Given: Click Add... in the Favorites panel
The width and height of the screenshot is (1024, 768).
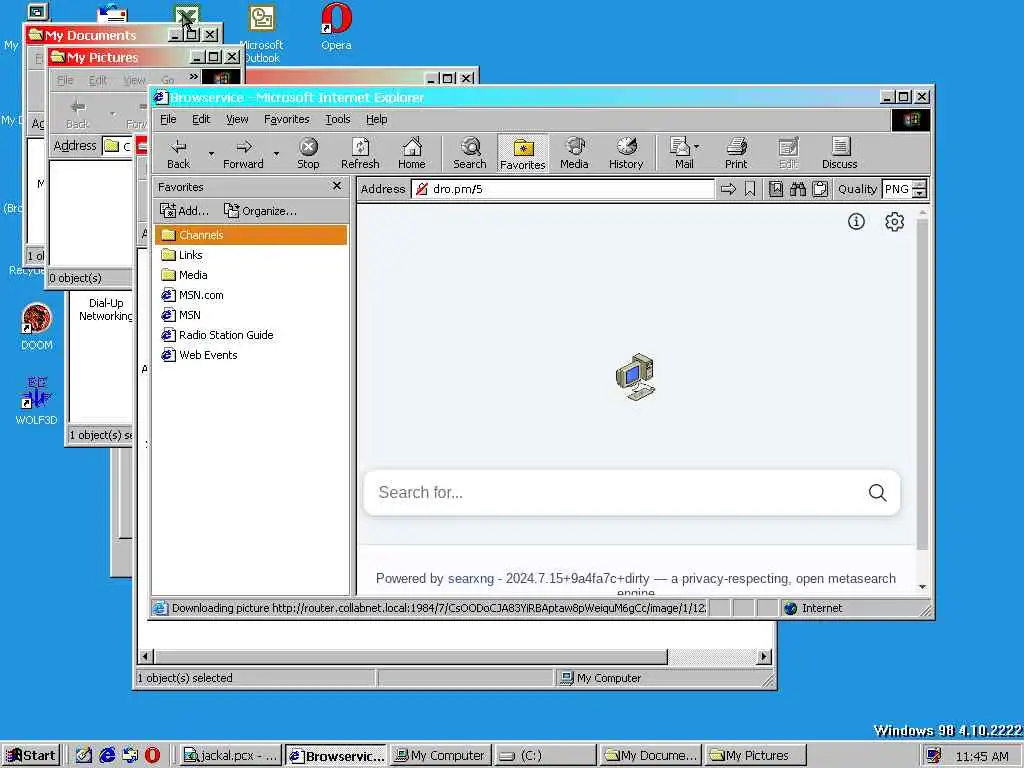Looking at the screenshot, I should click(x=185, y=211).
